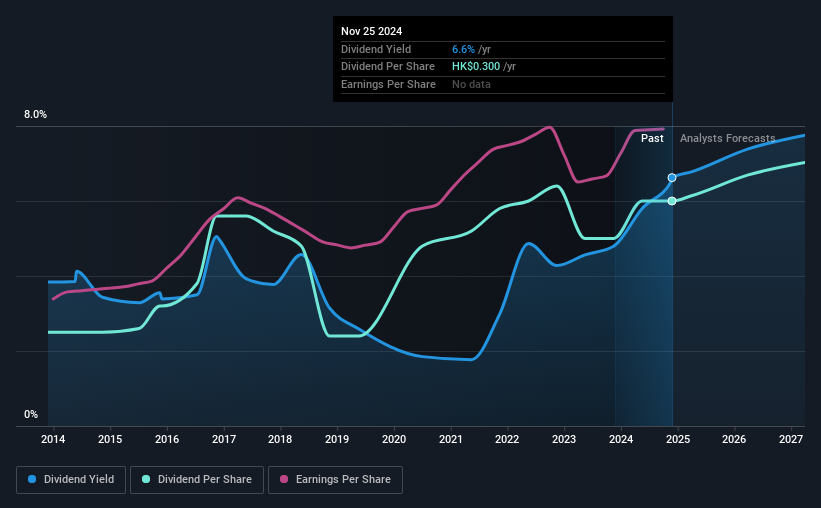Image resolution: width=821 pixels, height=508 pixels.
Task: Toggle the Dividend Per Share legend button
Action: (197, 480)
